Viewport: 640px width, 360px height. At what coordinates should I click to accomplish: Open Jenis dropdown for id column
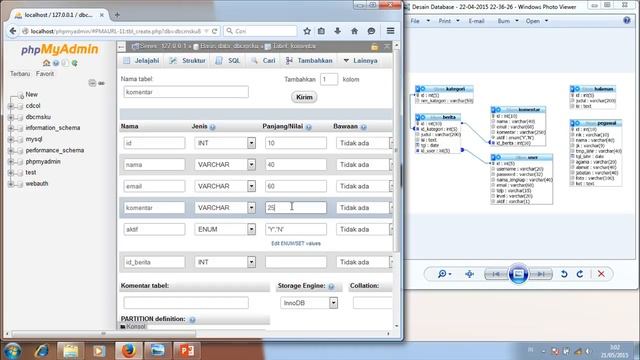[x=251, y=143]
